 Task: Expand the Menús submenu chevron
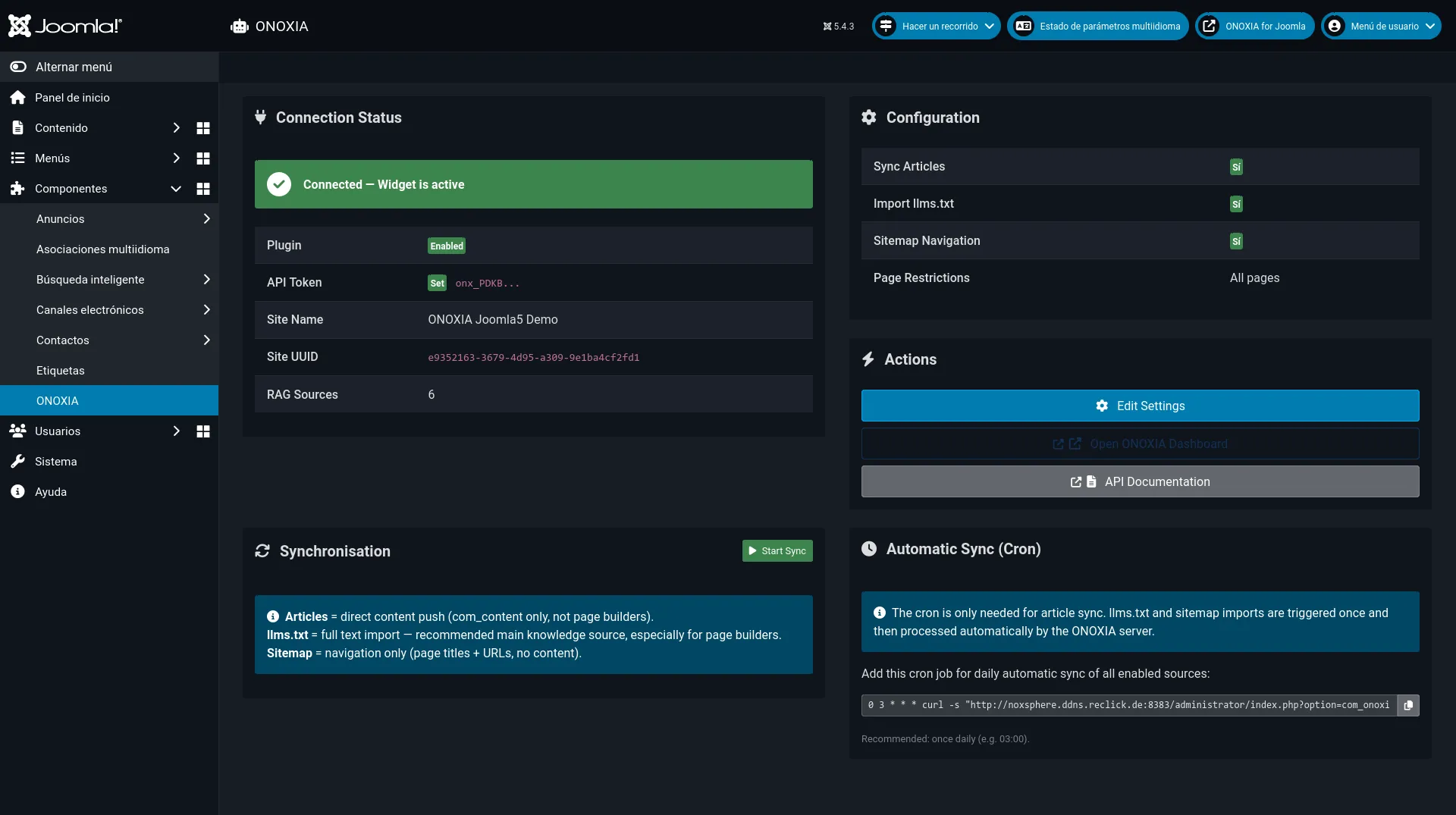(x=176, y=158)
